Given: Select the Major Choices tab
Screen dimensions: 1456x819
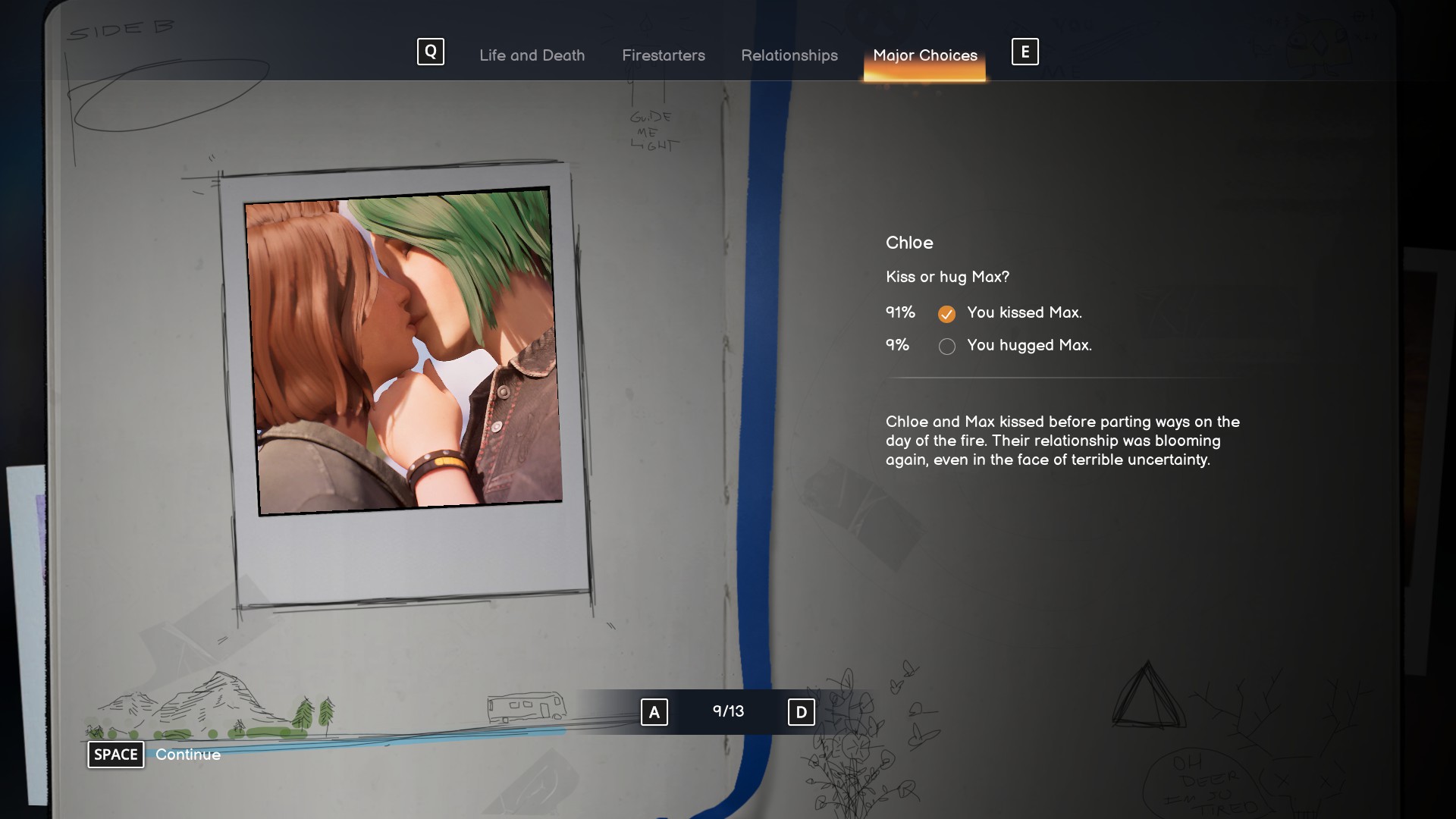Looking at the screenshot, I should tap(924, 55).
